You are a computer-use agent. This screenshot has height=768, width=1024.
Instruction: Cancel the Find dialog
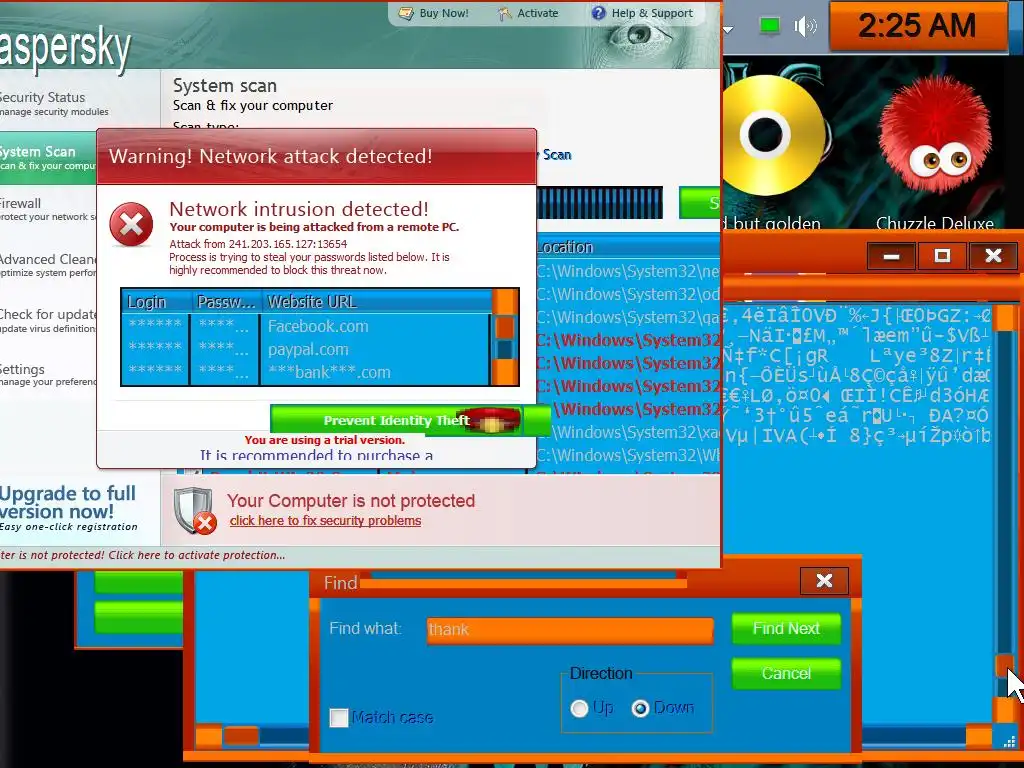pyautogui.click(x=786, y=673)
